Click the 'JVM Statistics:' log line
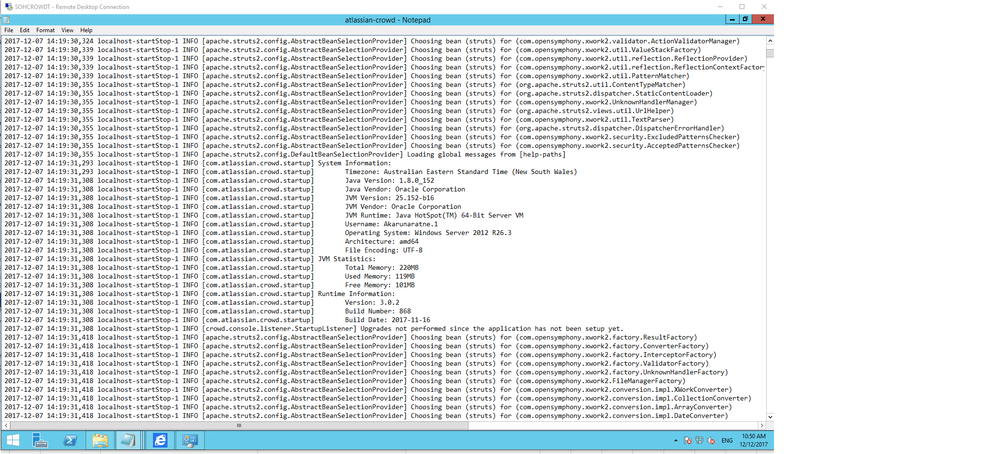The width and height of the screenshot is (999, 454). 346,259
